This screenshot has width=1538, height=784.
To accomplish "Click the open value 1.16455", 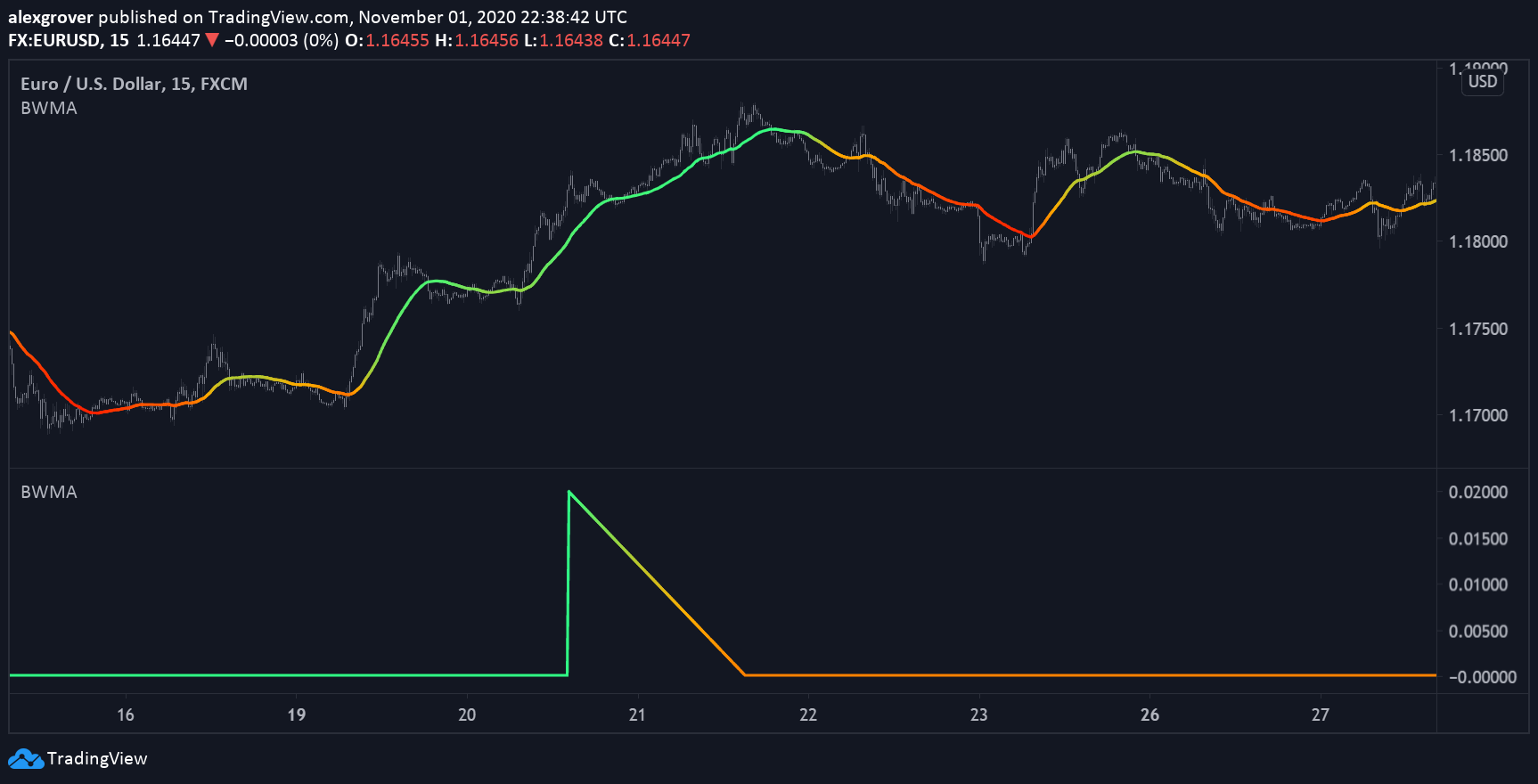I will (x=397, y=40).
